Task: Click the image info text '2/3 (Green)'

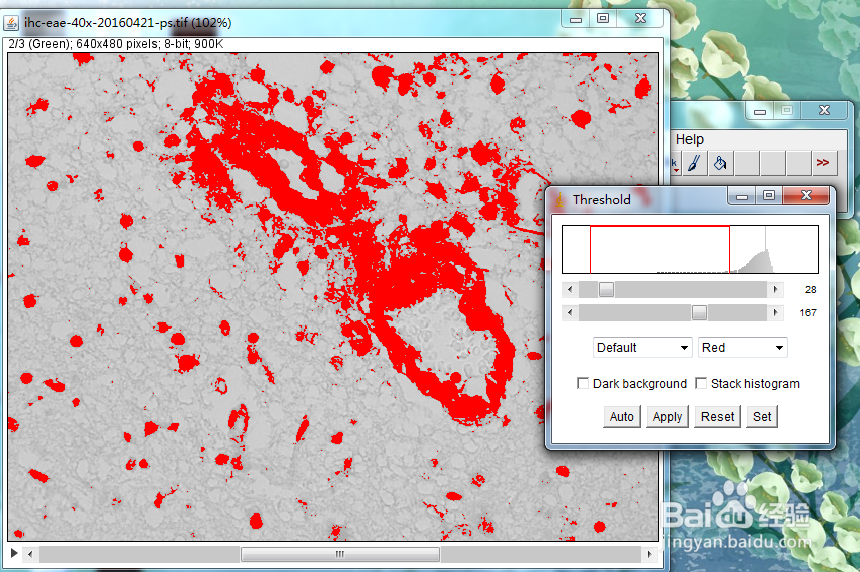Action: click(40, 44)
